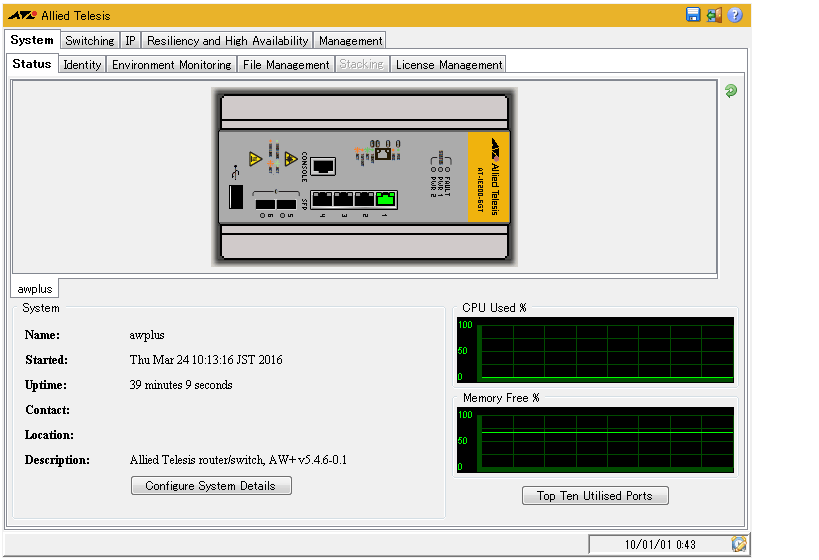
Task: Click the console port on device image
Action: [323, 166]
